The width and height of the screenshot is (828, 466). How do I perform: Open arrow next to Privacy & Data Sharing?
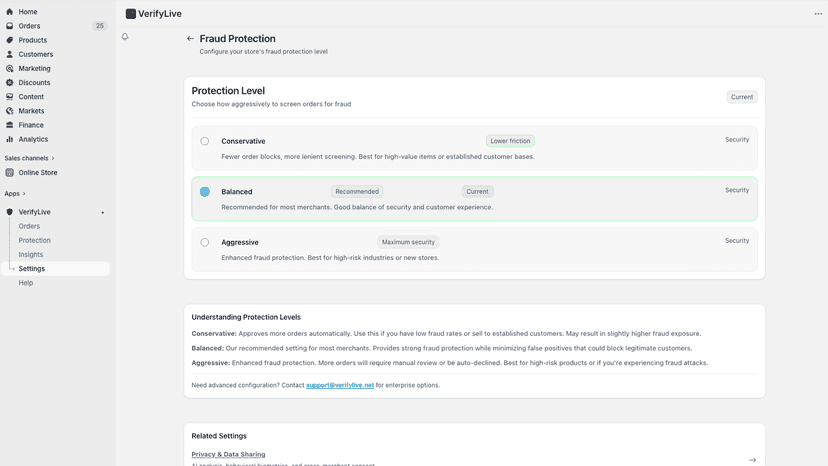pyautogui.click(x=752, y=460)
